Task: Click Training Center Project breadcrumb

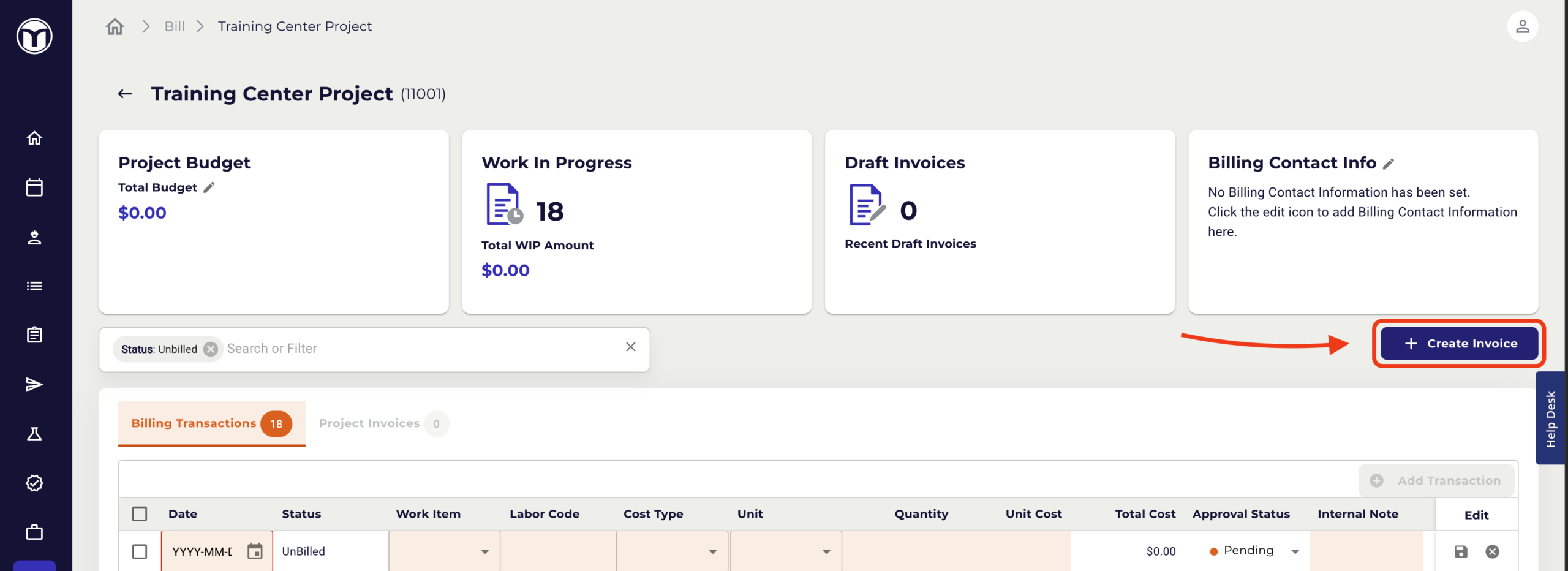Action: [295, 26]
